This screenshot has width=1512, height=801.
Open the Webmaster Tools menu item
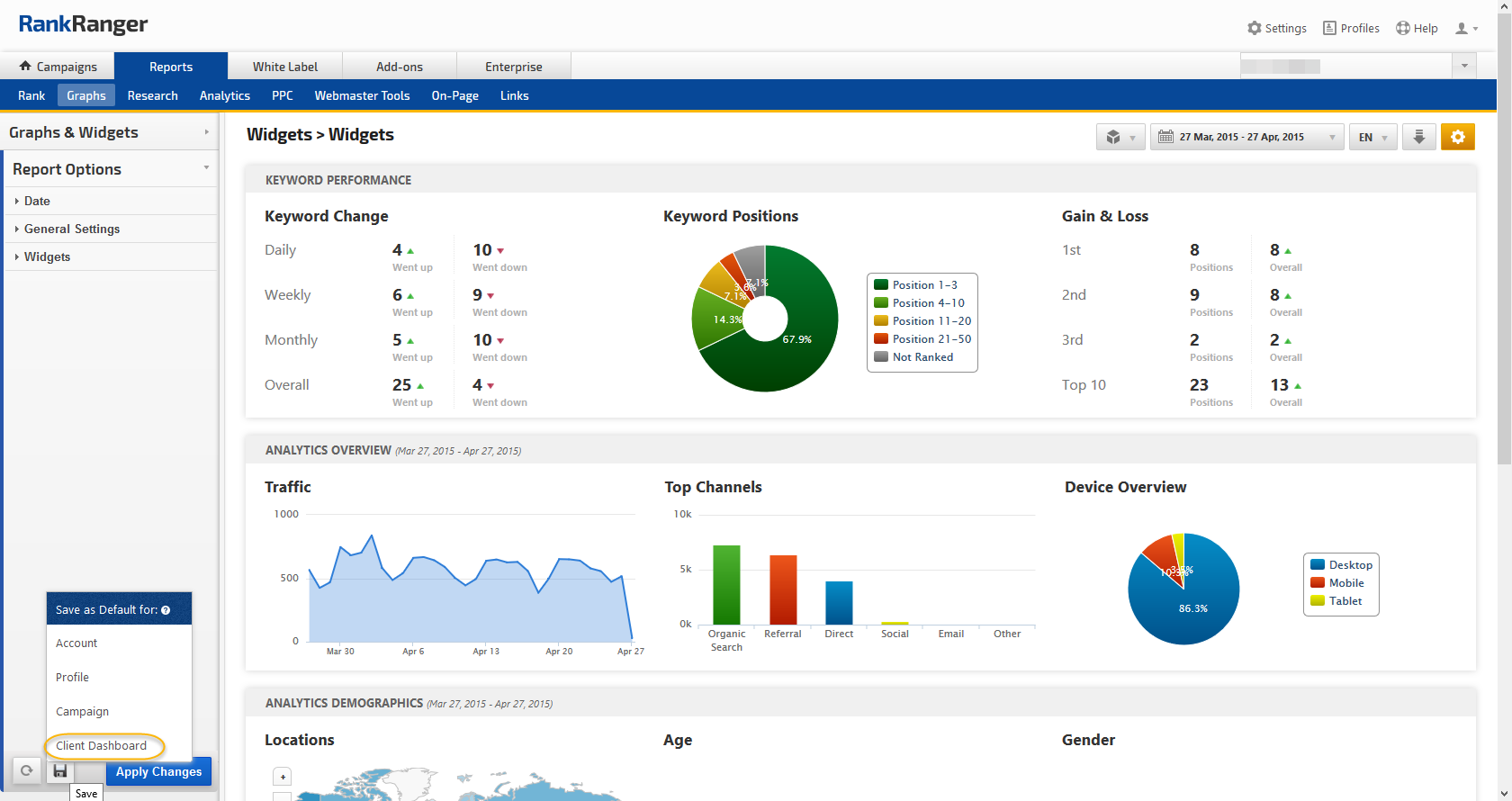coord(362,95)
